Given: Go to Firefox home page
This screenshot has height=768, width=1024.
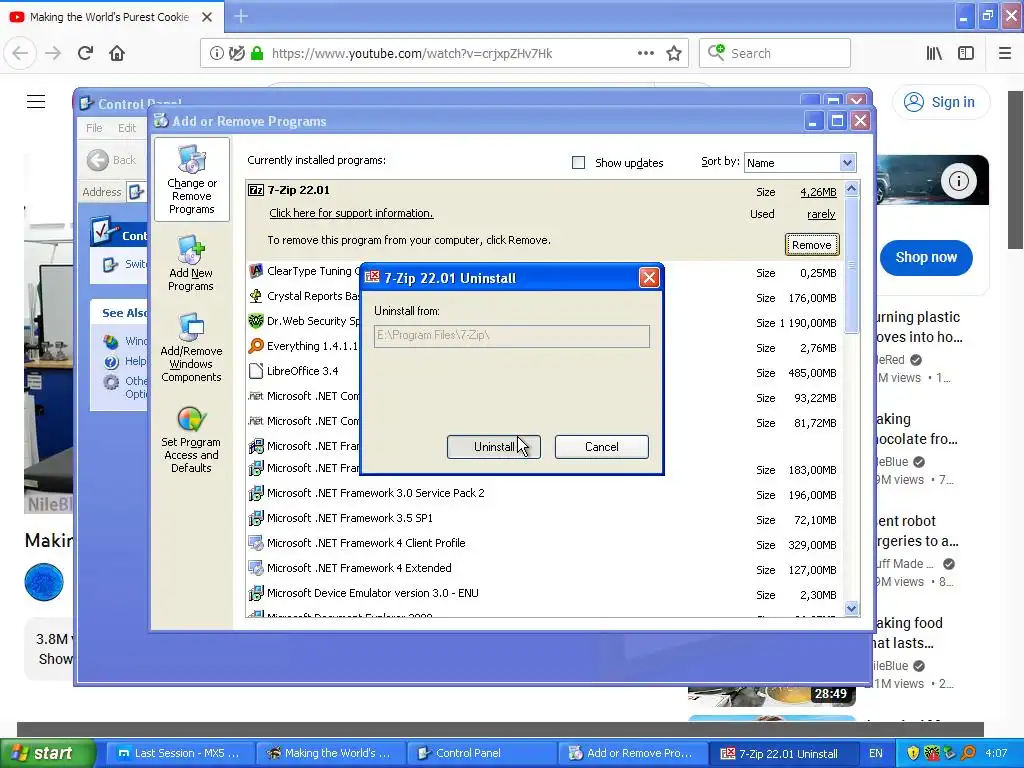Looking at the screenshot, I should coord(117,54).
